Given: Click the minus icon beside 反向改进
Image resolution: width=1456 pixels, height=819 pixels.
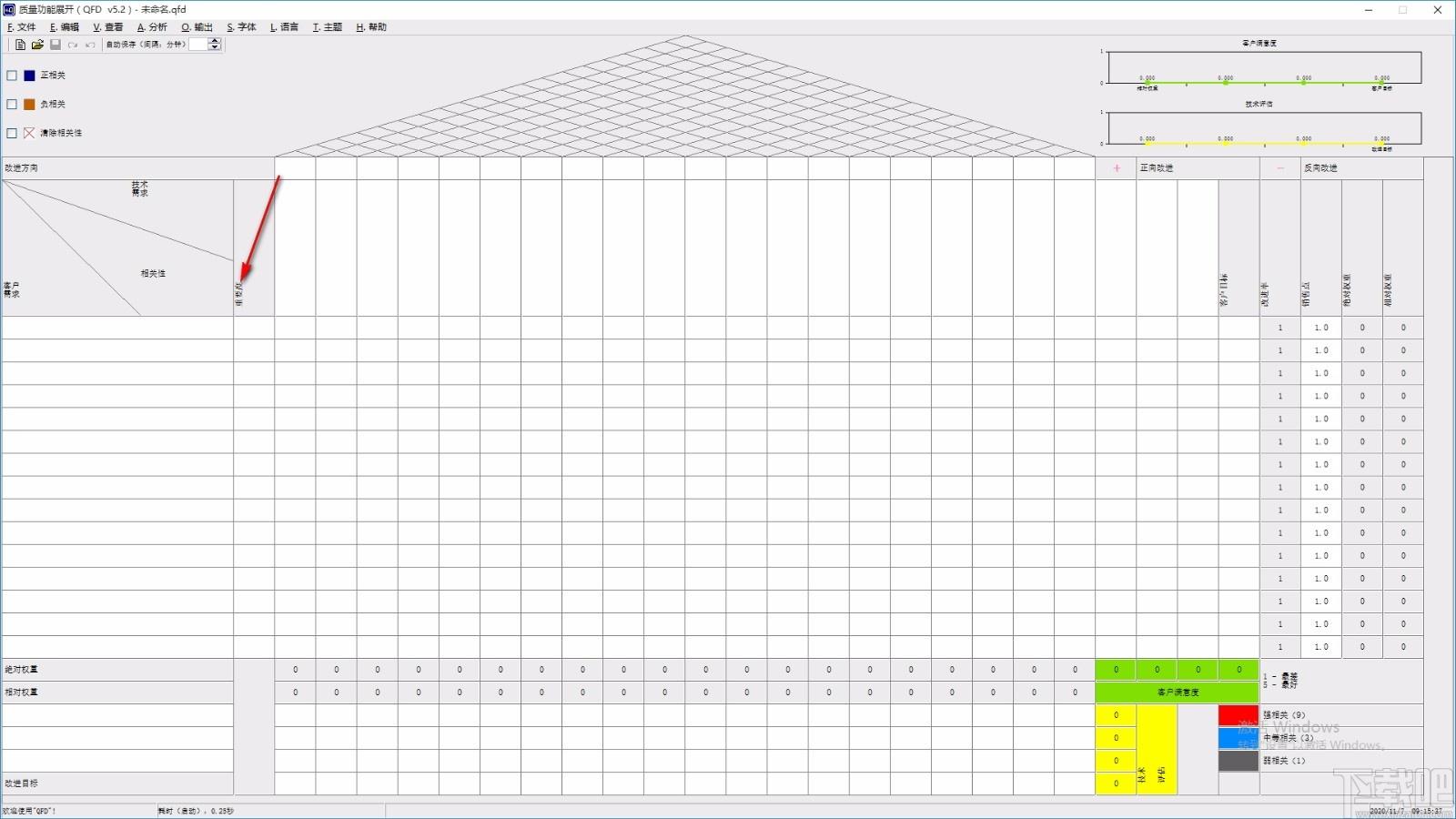Looking at the screenshot, I should point(1280,168).
